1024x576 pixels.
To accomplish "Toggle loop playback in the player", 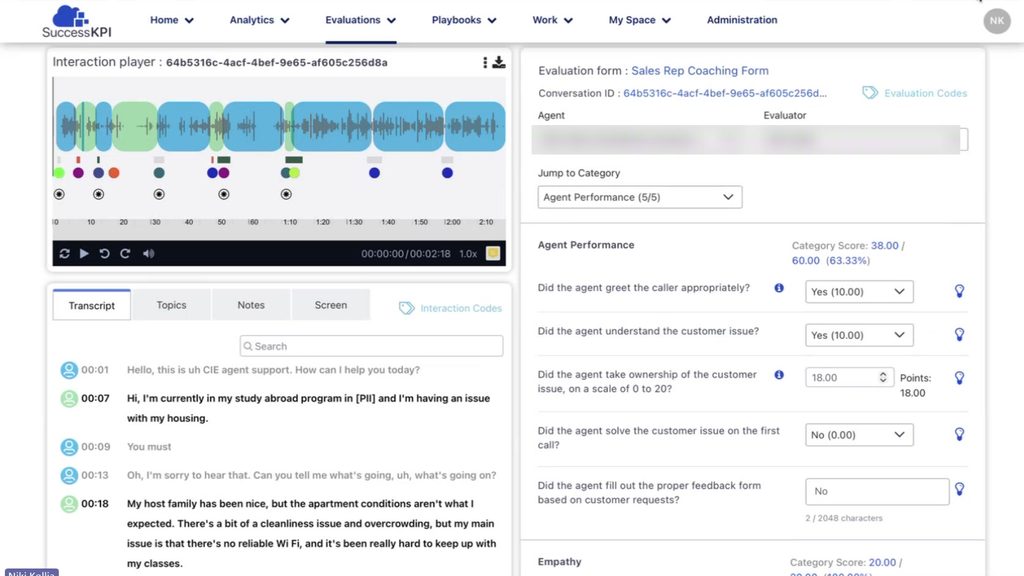I will click(x=64, y=253).
